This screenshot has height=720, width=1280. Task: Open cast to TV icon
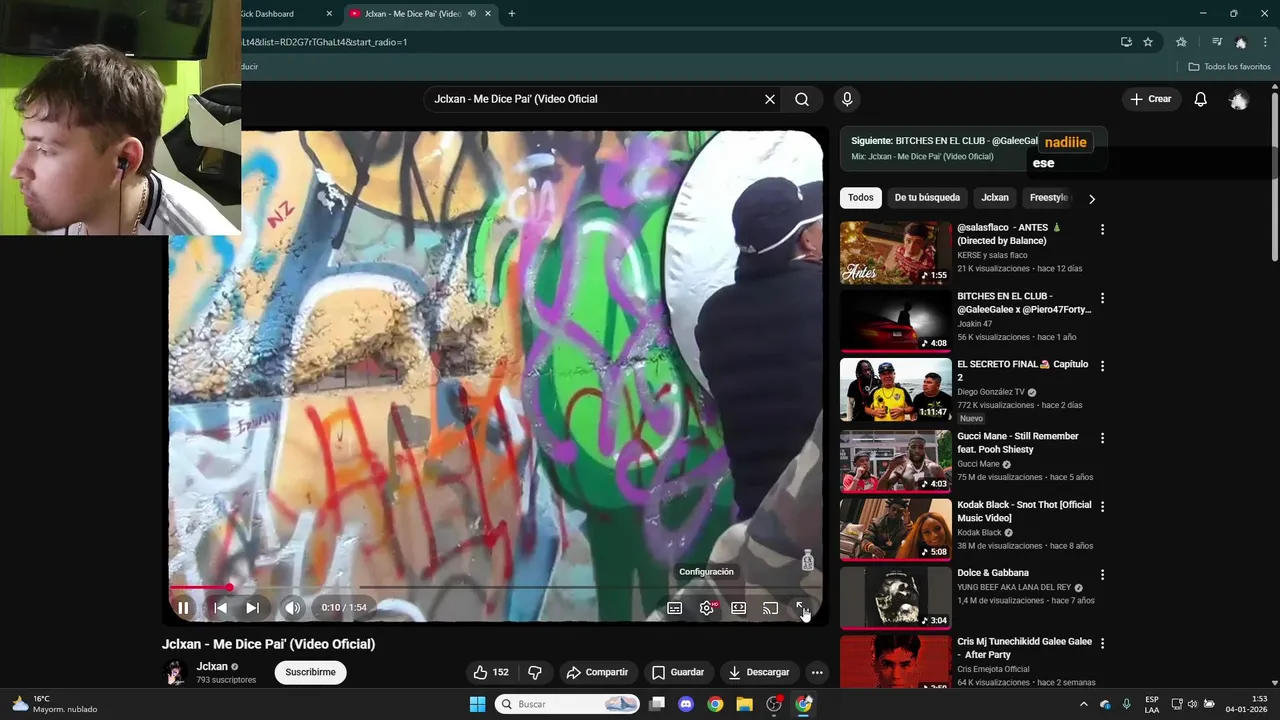[770, 607]
